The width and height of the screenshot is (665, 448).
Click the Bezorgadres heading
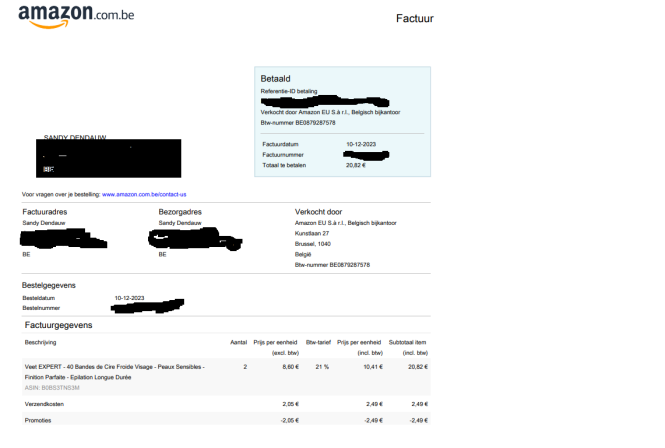click(180, 212)
